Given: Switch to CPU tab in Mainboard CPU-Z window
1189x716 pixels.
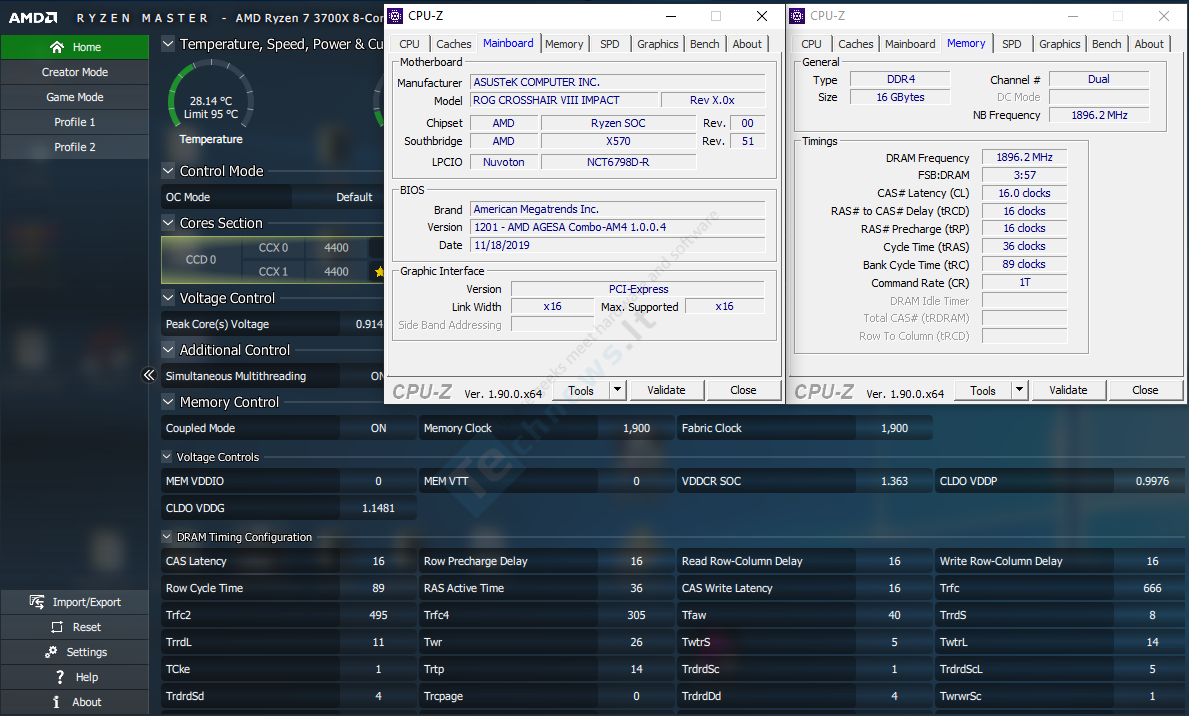Looking at the screenshot, I should (409, 44).
